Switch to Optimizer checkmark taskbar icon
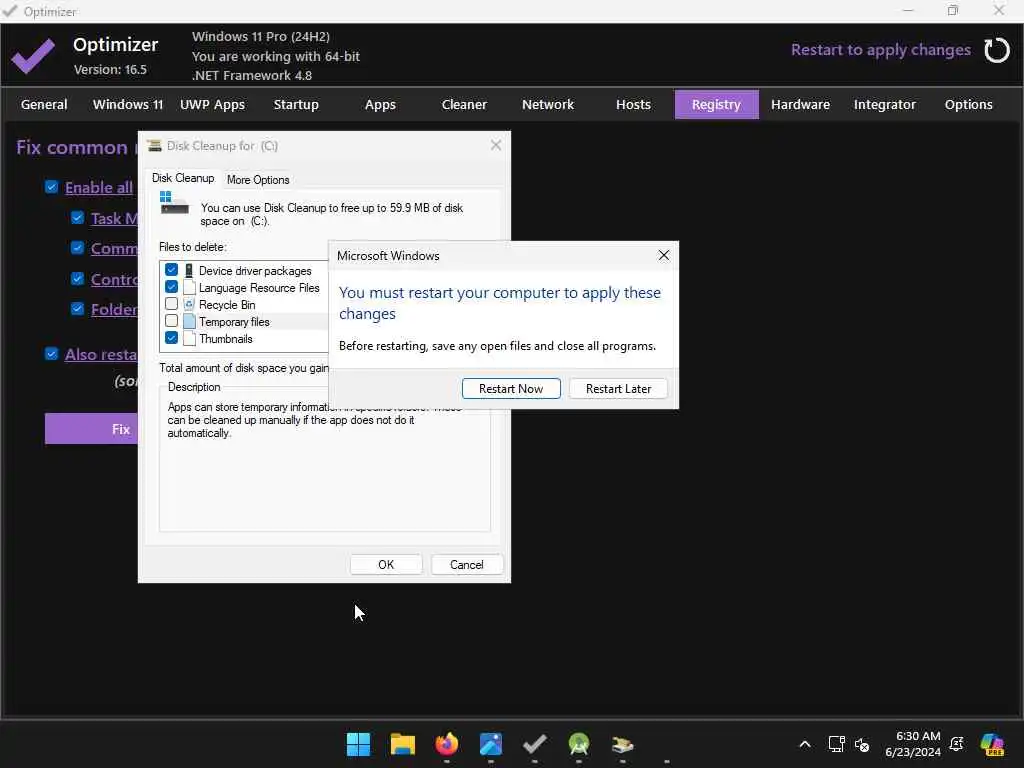 tap(535, 744)
